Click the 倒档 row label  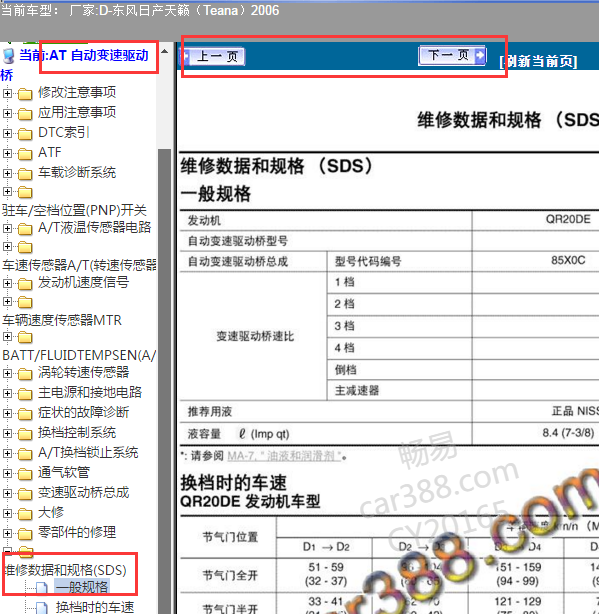(346, 370)
